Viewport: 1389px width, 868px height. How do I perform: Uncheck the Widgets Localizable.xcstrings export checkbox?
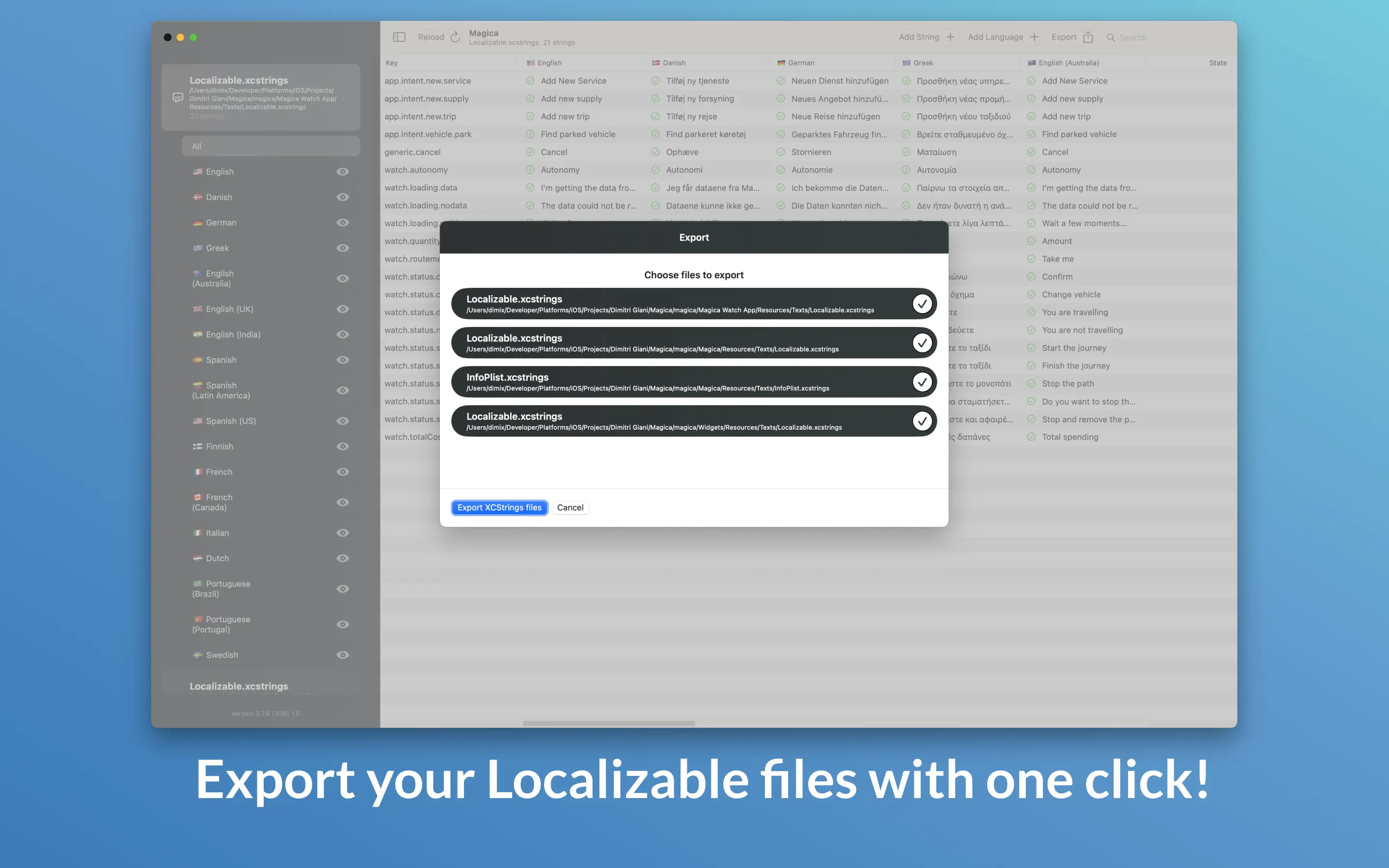(x=922, y=421)
